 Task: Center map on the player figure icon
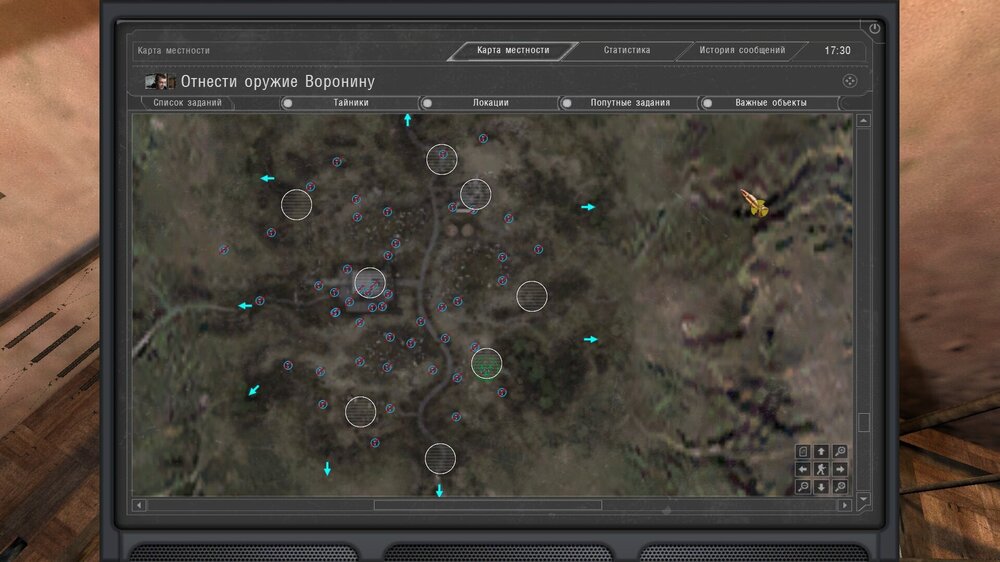(x=821, y=470)
